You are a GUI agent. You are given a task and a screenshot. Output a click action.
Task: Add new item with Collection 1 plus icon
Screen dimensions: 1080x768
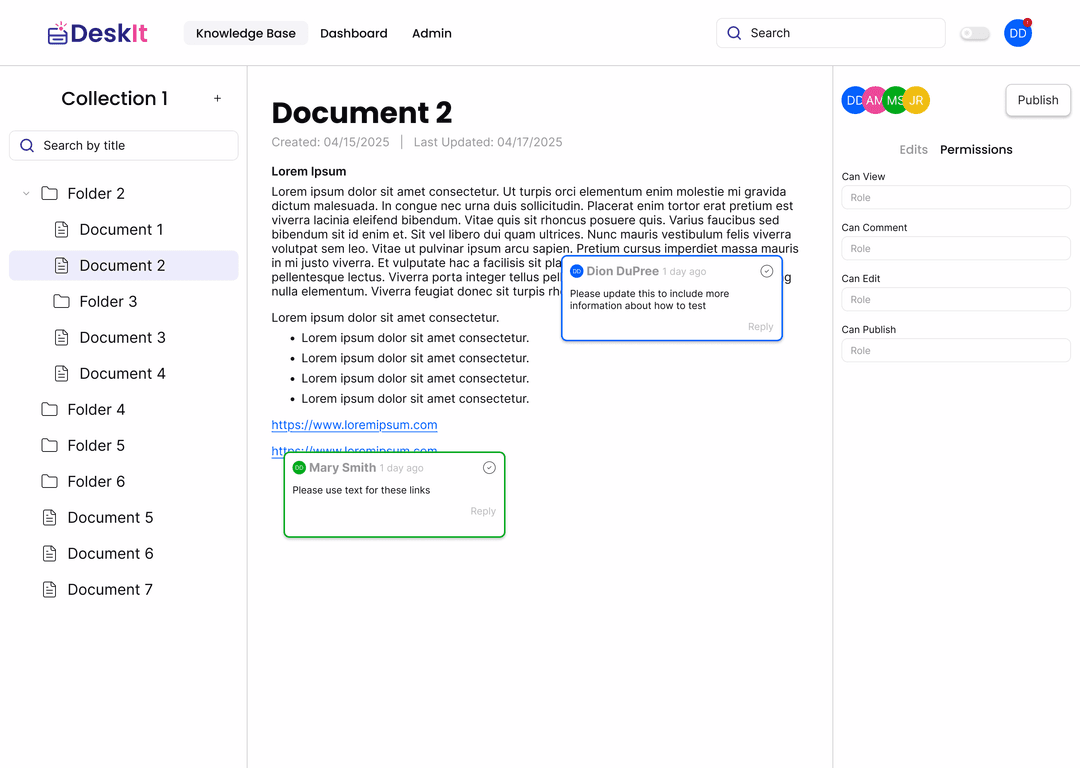(x=217, y=98)
